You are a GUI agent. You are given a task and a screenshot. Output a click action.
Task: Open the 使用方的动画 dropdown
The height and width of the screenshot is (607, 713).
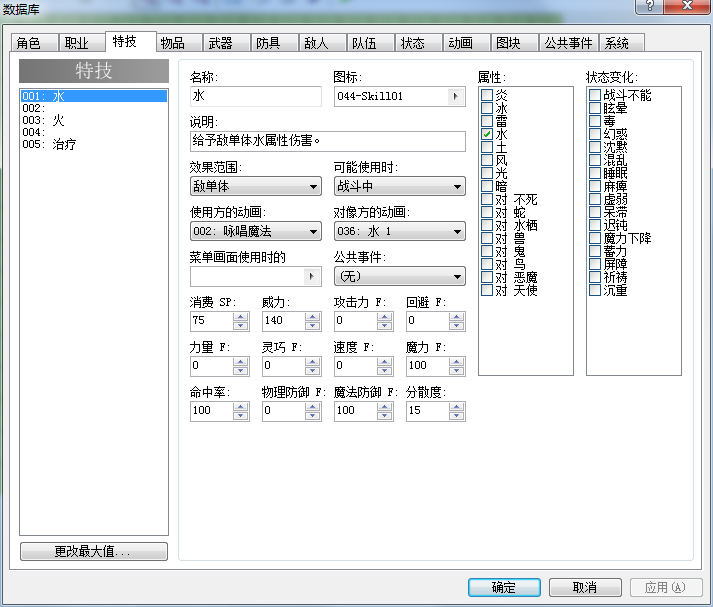pyautogui.click(x=256, y=231)
